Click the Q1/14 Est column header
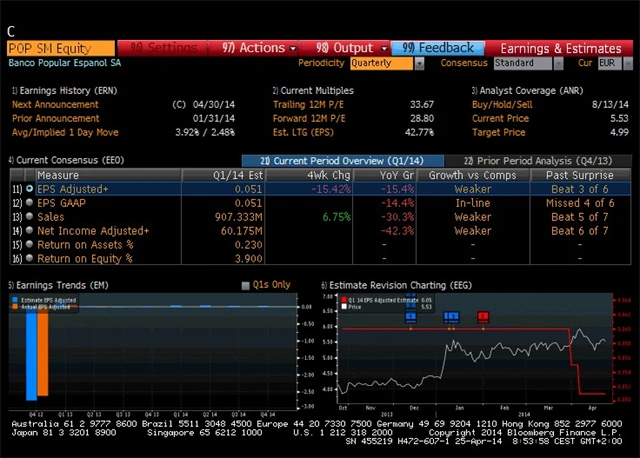Image resolution: width=640 pixels, height=458 pixels. click(224, 175)
